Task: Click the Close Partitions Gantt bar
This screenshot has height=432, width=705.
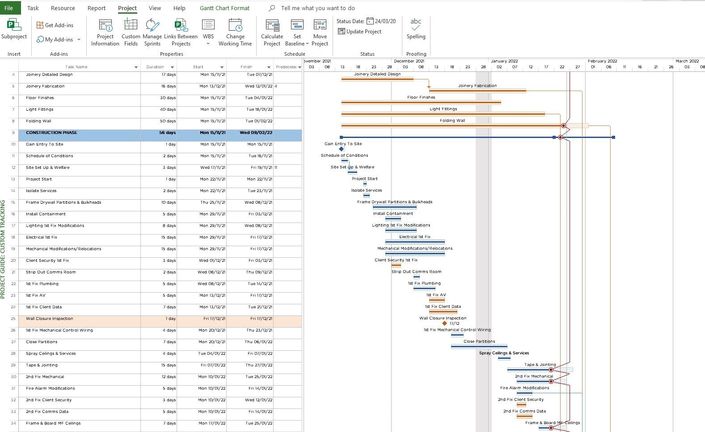Action: click(479, 347)
